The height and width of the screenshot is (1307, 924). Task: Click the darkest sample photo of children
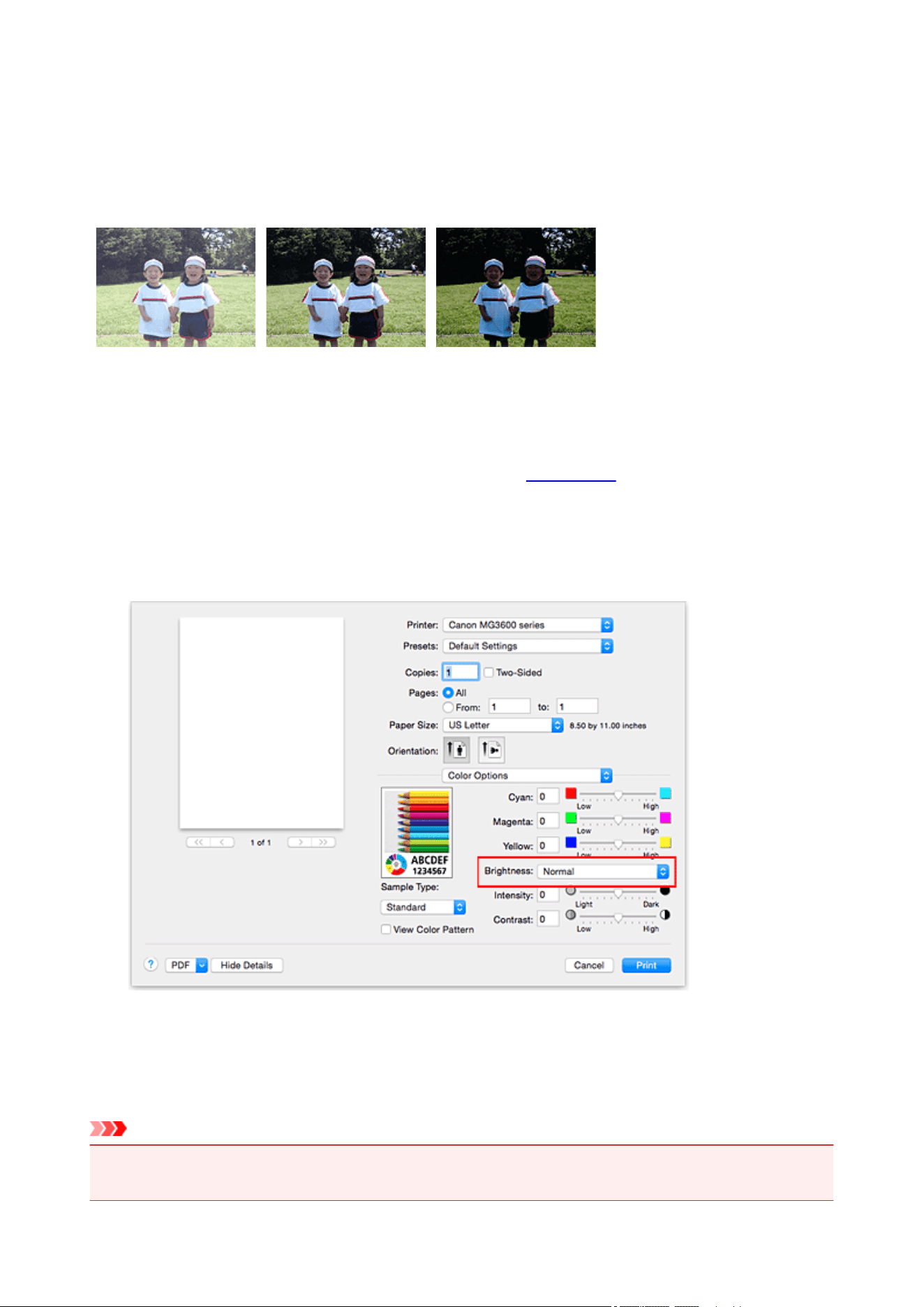coord(516,287)
